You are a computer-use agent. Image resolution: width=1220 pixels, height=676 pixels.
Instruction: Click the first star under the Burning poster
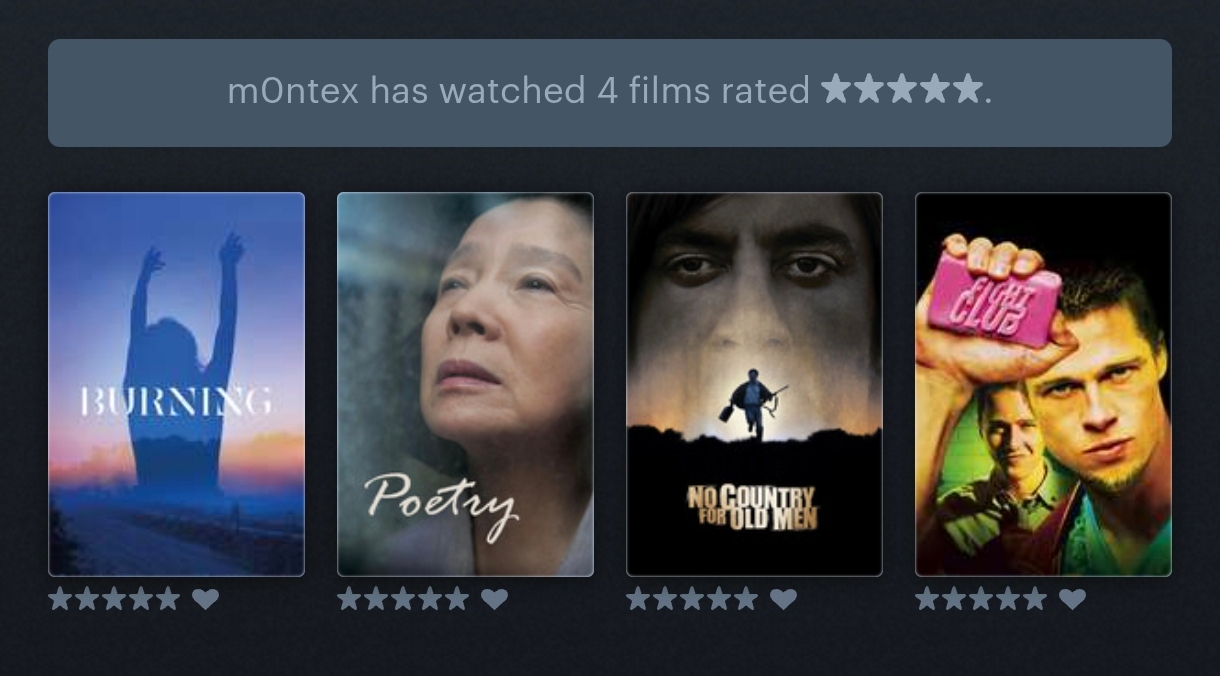tap(60, 599)
